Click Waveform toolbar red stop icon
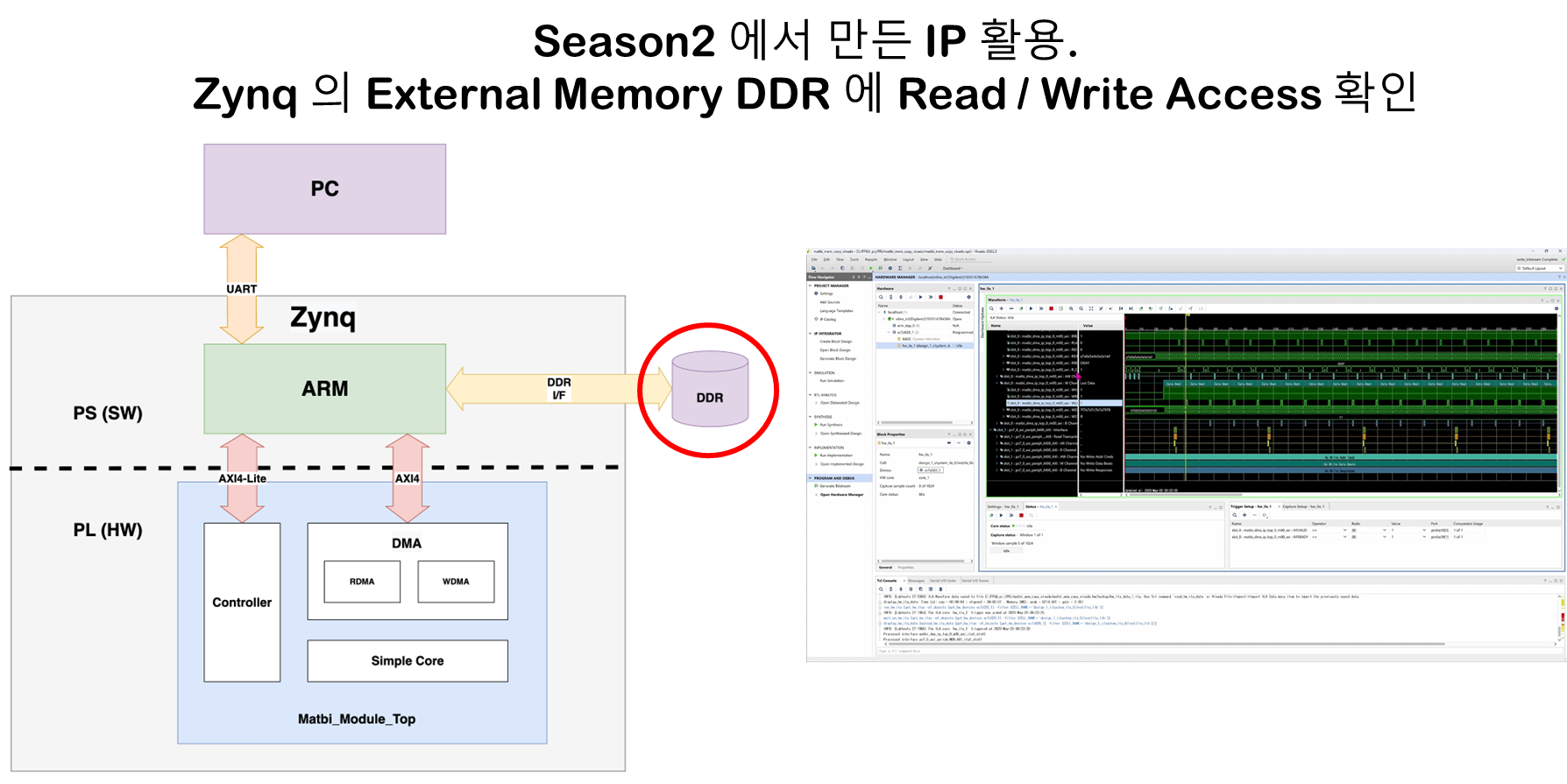This screenshot has width=1567, height=784. point(1051,308)
